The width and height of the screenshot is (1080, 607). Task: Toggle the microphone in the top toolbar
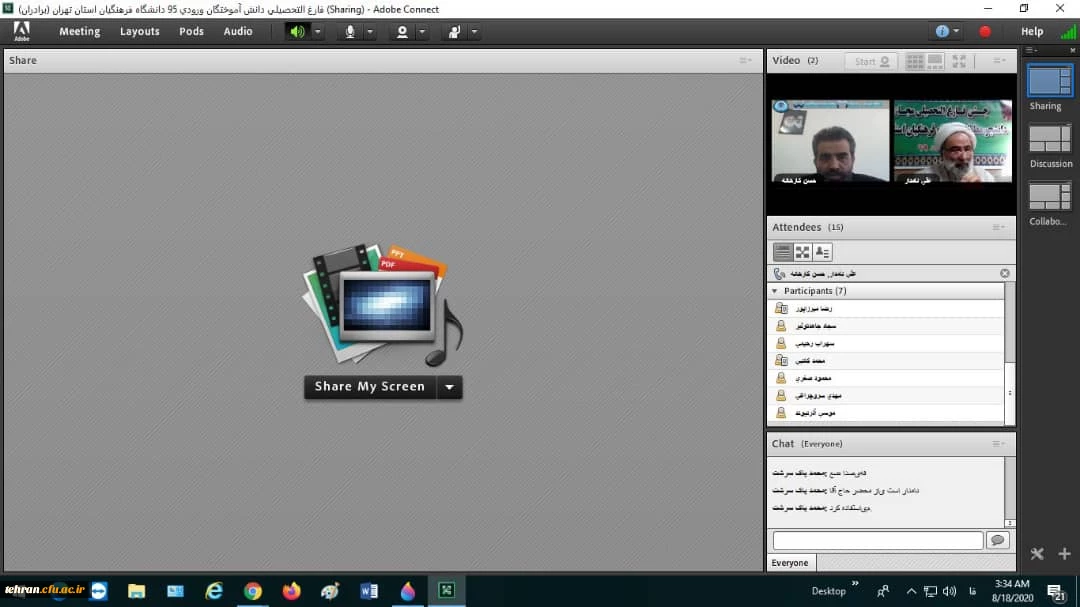tap(350, 31)
